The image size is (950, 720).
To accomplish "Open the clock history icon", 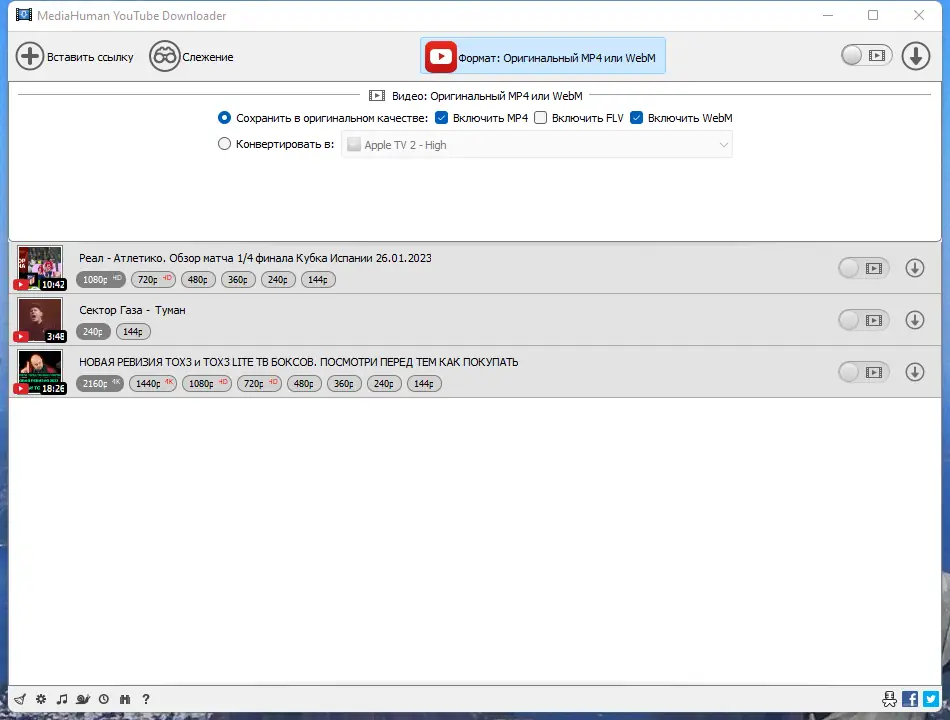I will pos(104,699).
